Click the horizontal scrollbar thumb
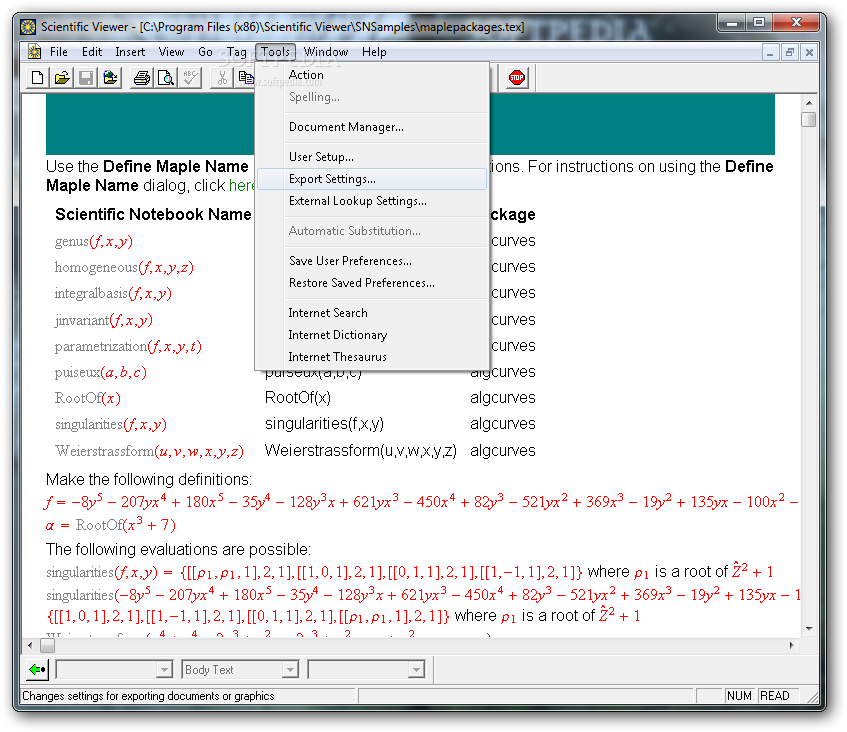The width and height of the screenshot is (847, 732). point(48,645)
